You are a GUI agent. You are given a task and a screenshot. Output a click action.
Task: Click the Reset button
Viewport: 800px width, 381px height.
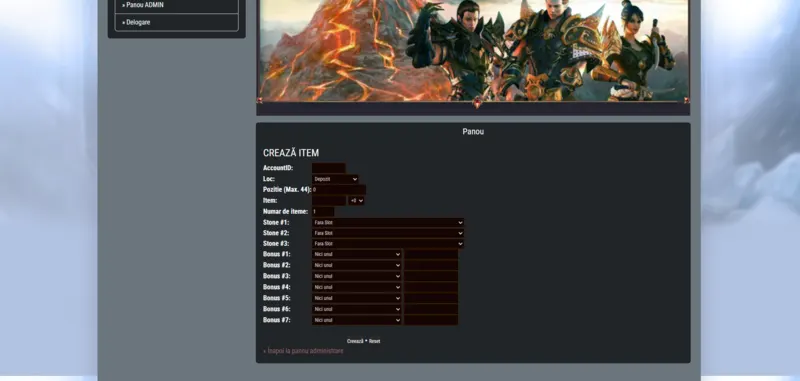(374, 341)
